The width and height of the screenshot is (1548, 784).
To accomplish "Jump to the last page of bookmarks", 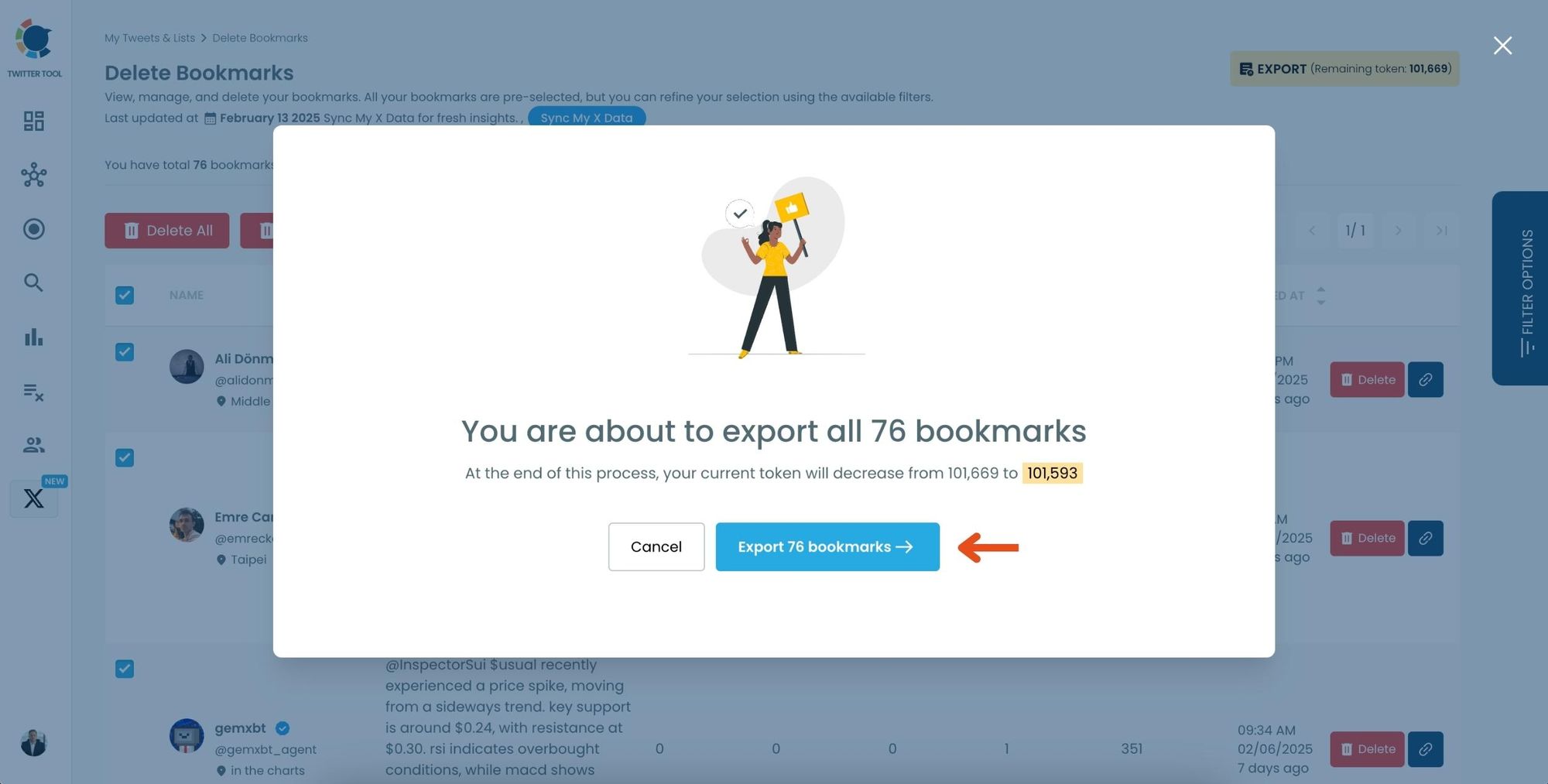I will (x=1441, y=230).
